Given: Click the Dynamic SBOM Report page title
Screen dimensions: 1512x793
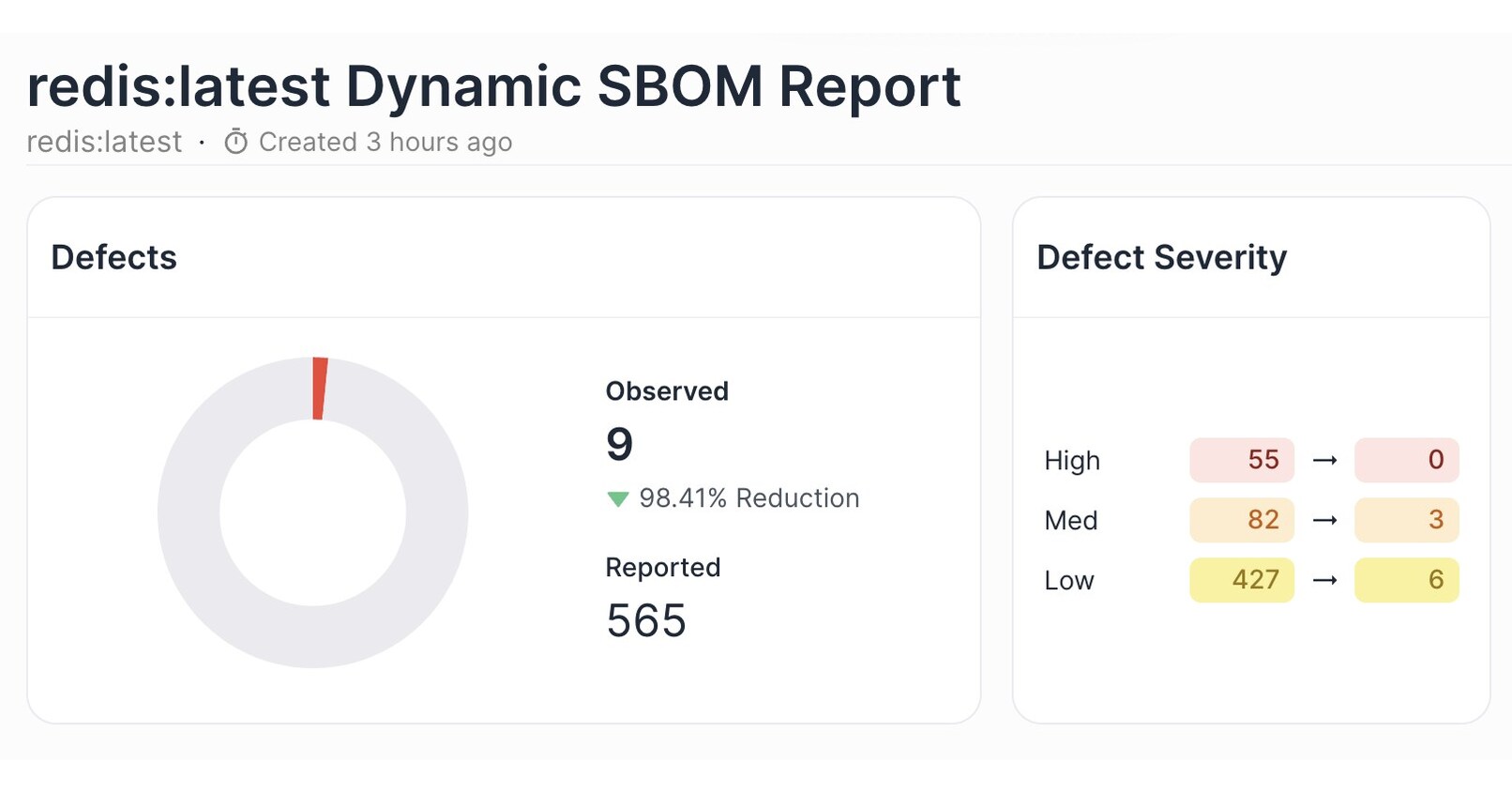Looking at the screenshot, I should pos(493,86).
